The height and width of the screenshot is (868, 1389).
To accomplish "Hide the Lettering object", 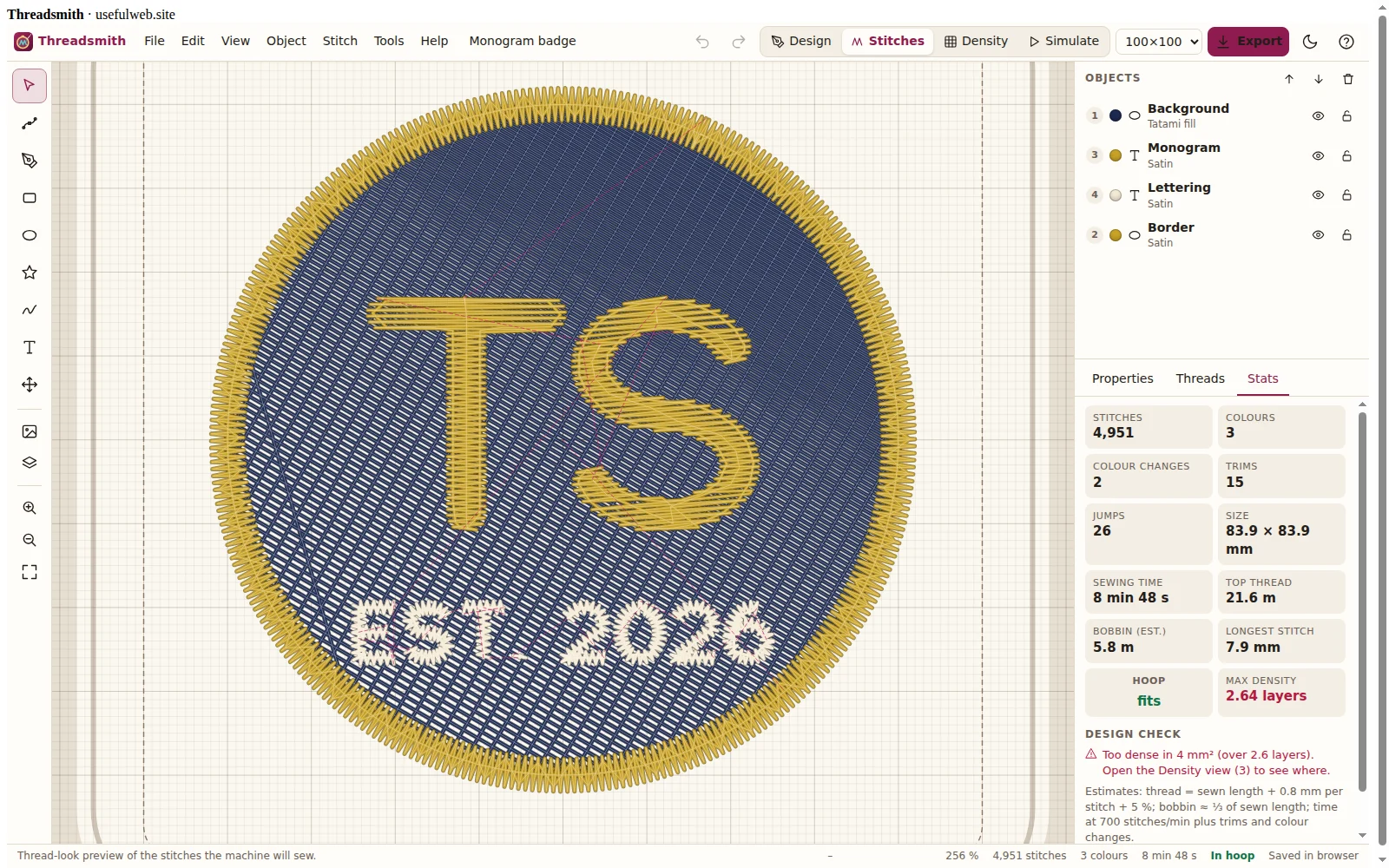I will coord(1318,195).
